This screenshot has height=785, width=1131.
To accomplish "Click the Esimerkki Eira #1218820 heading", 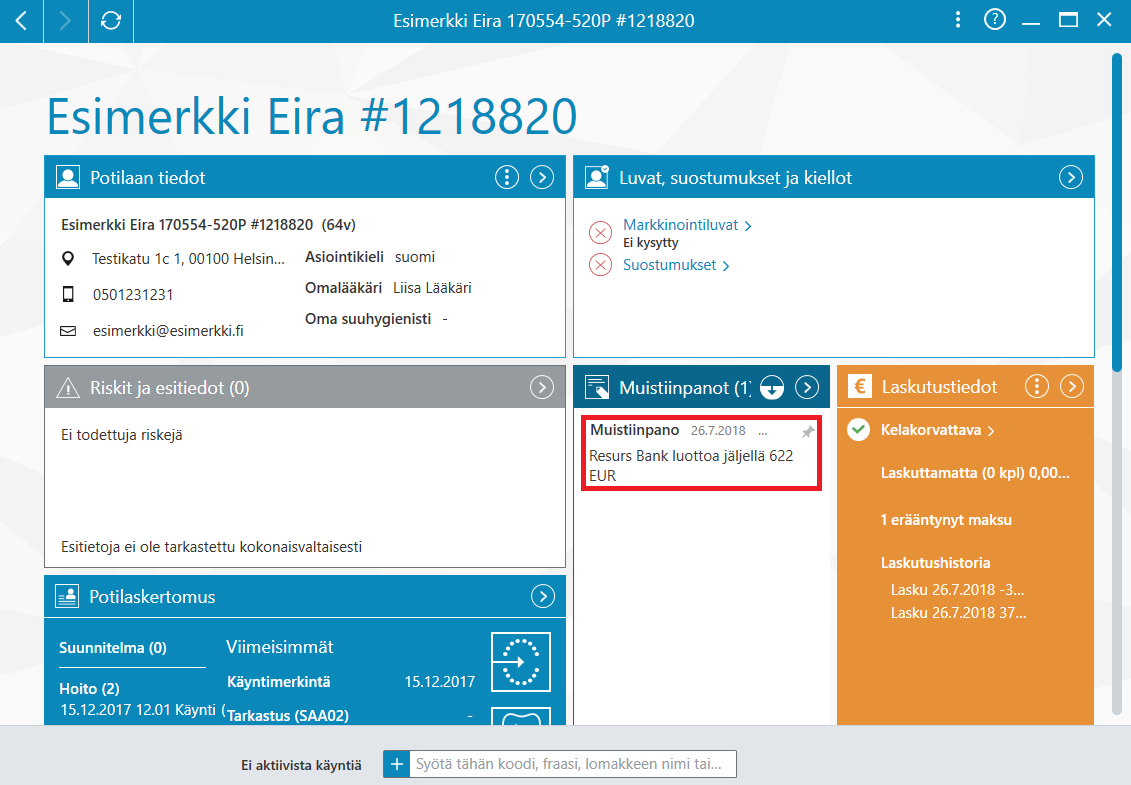I will coord(312,116).
